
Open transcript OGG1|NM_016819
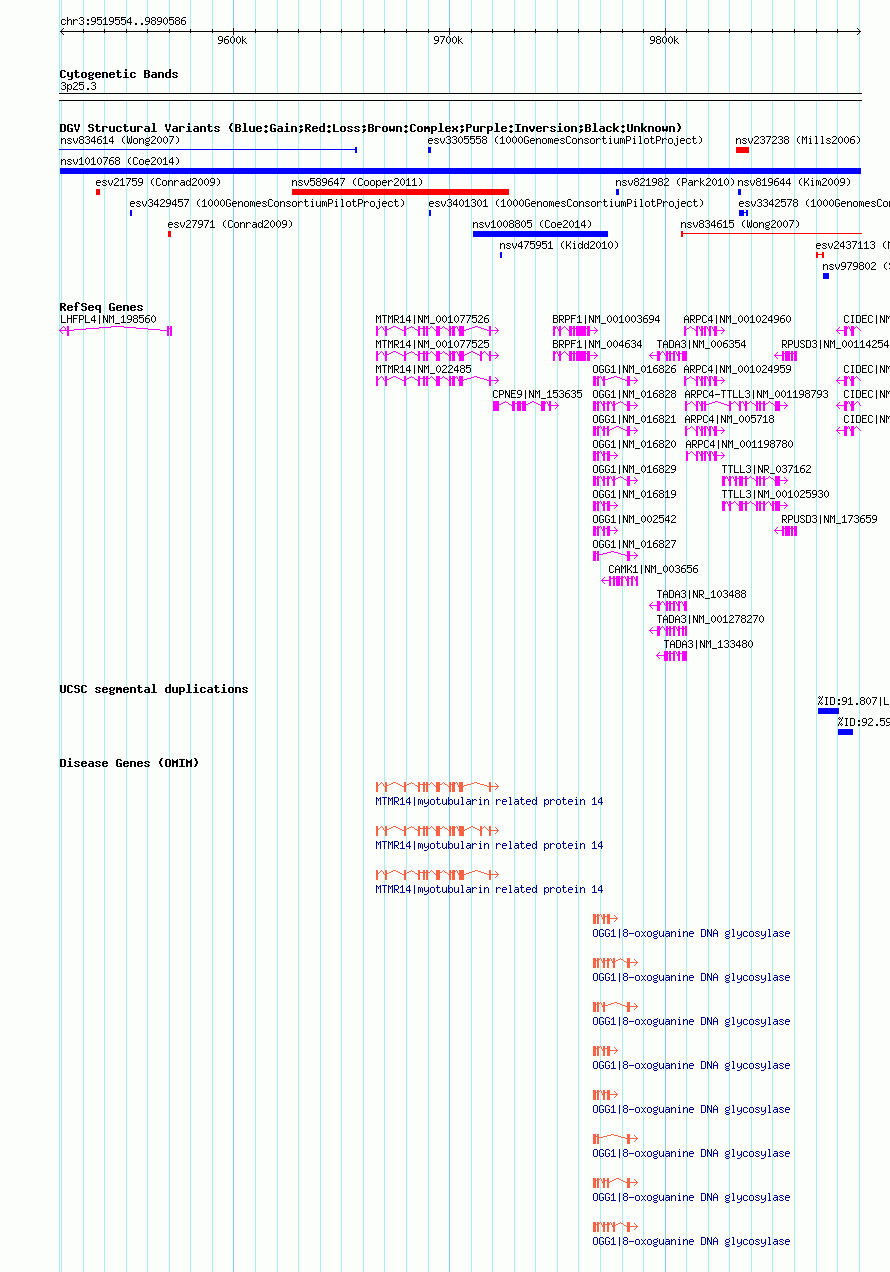point(634,494)
